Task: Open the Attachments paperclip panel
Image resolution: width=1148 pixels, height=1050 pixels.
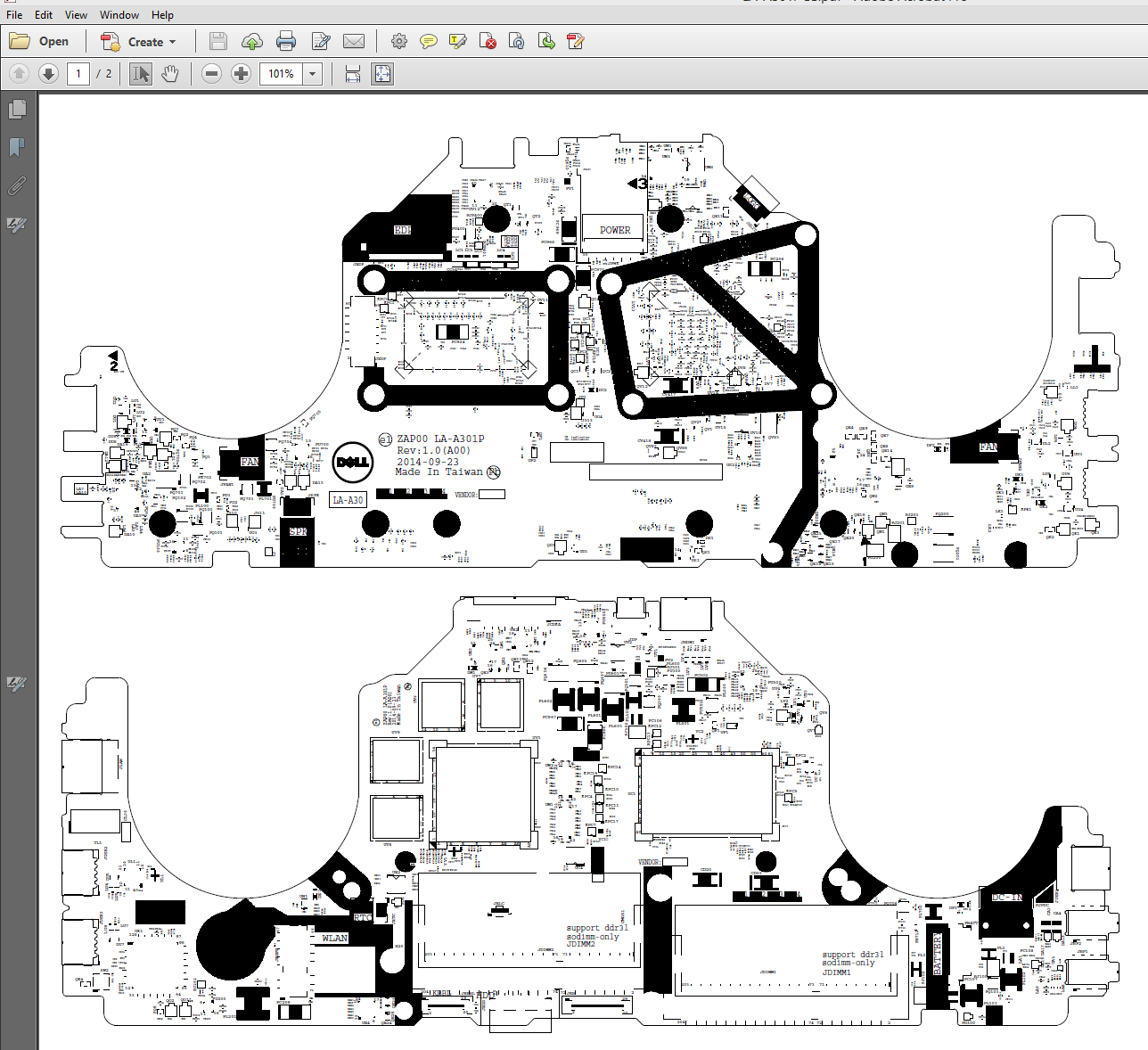Action: pyautogui.click(x=17, y=185)
